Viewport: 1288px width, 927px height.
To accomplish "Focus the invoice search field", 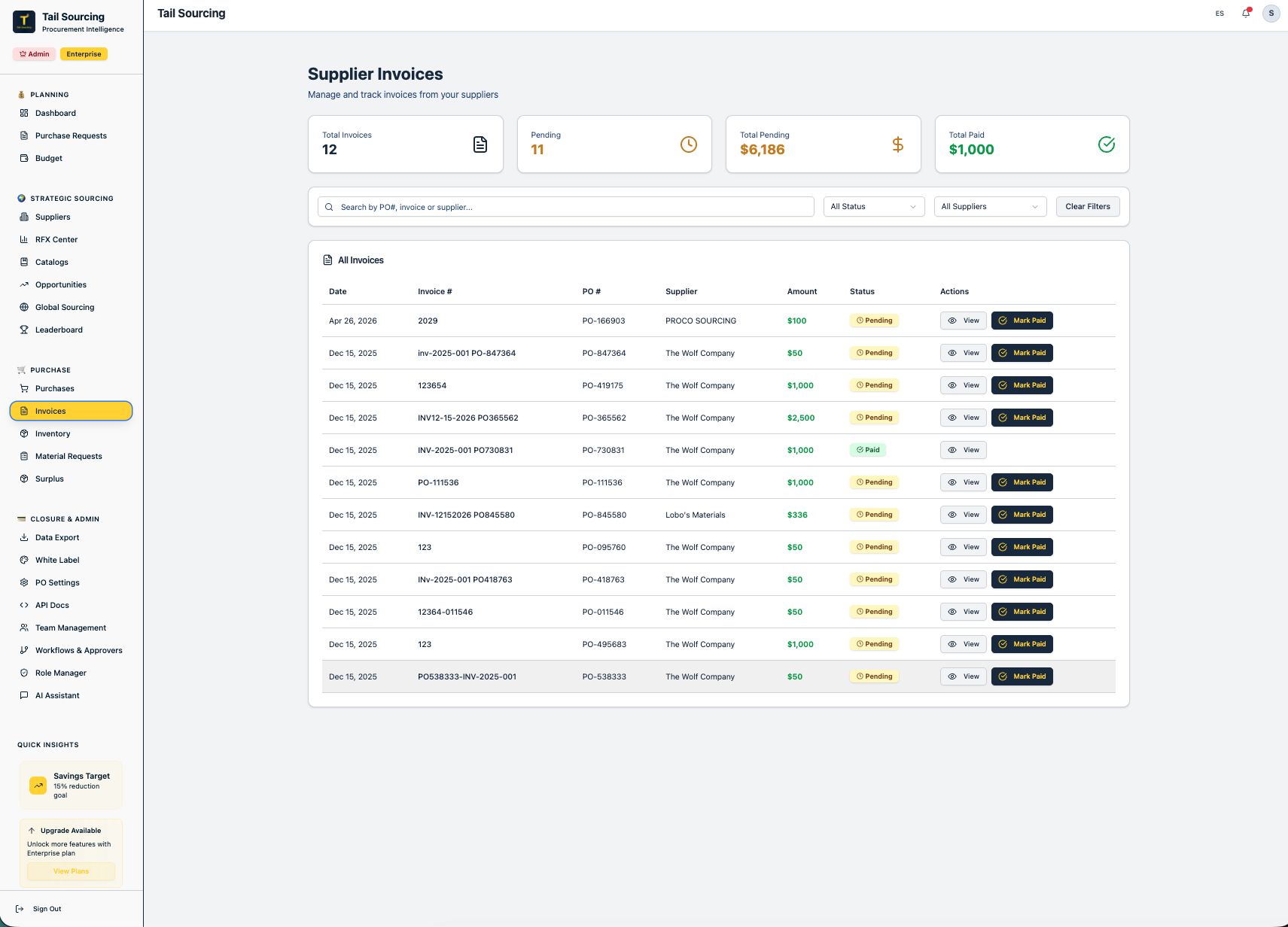I will (x=566, y=207).
